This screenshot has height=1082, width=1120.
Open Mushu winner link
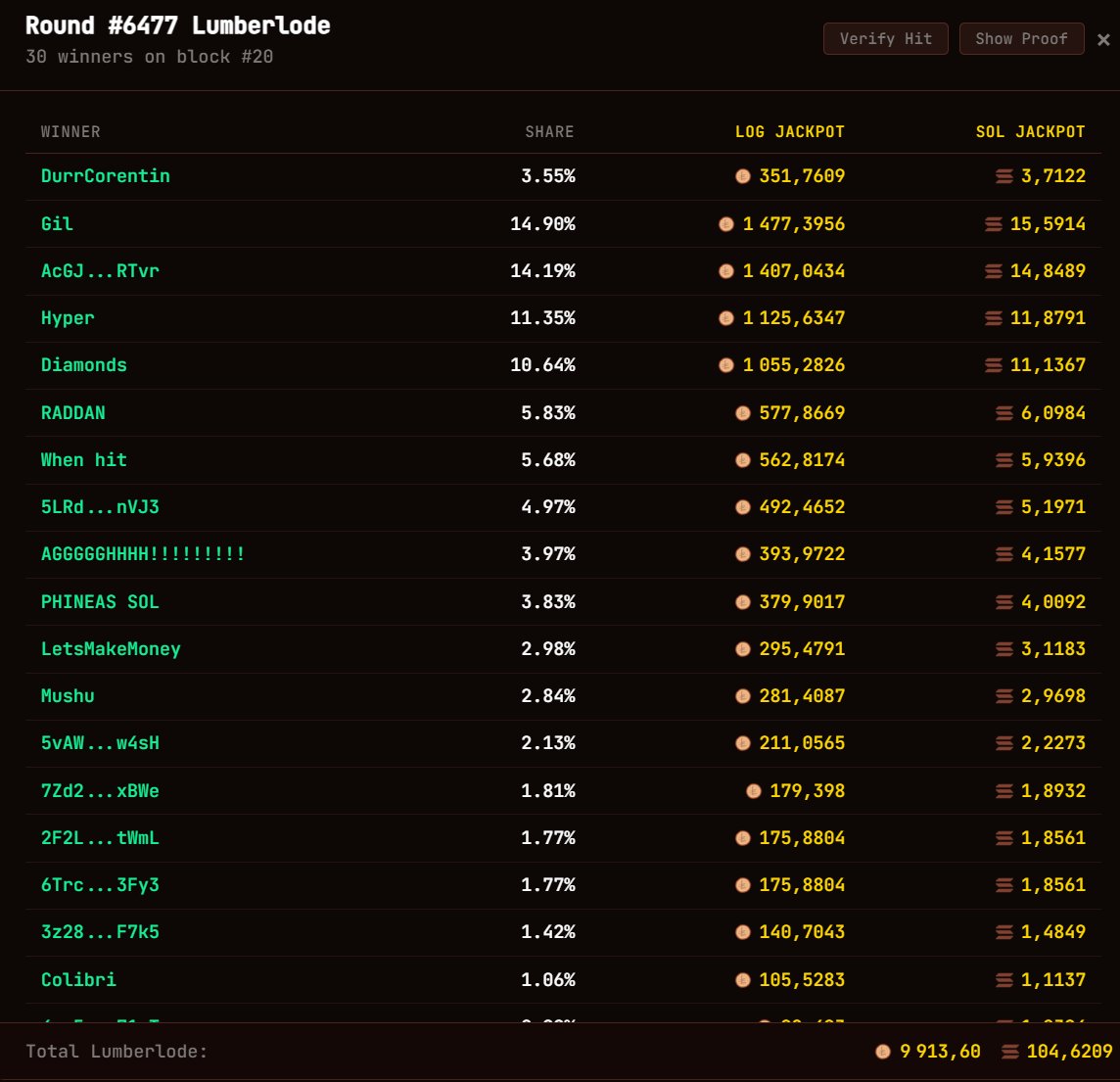[68, 696]
